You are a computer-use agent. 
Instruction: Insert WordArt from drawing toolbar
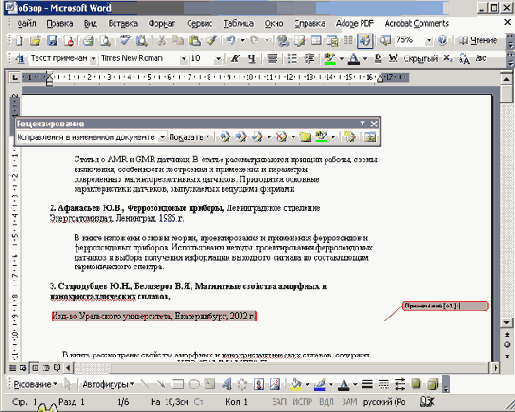tap(227, 384)
